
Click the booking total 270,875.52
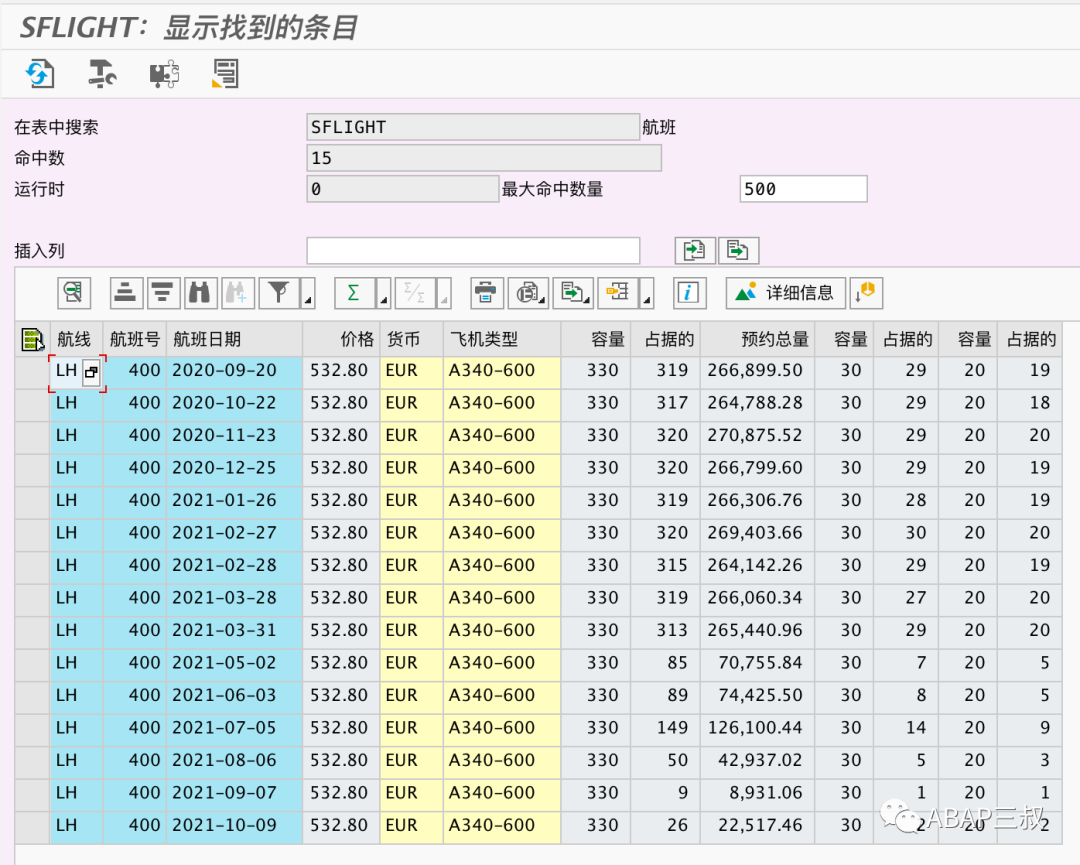(758, 435)
